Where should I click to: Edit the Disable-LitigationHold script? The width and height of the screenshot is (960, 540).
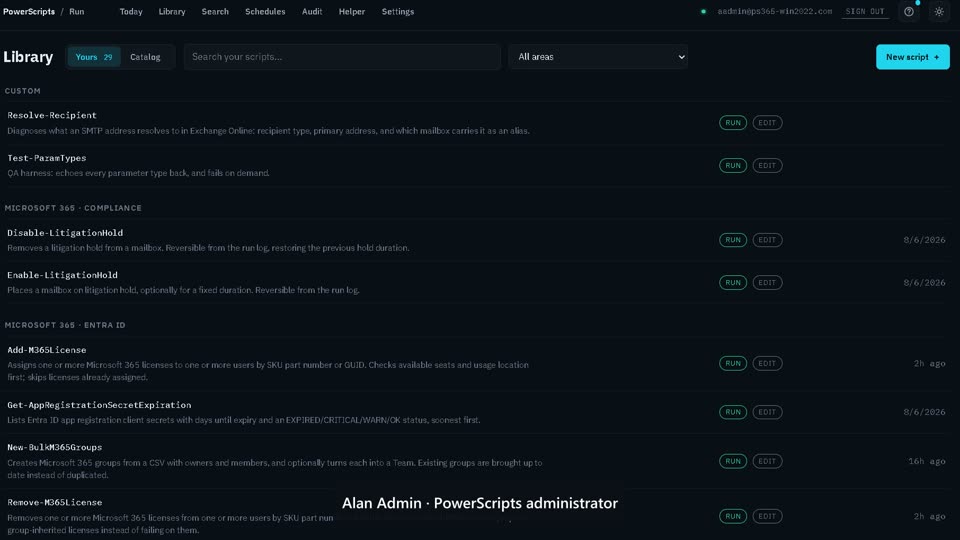(x=767, y=240)
